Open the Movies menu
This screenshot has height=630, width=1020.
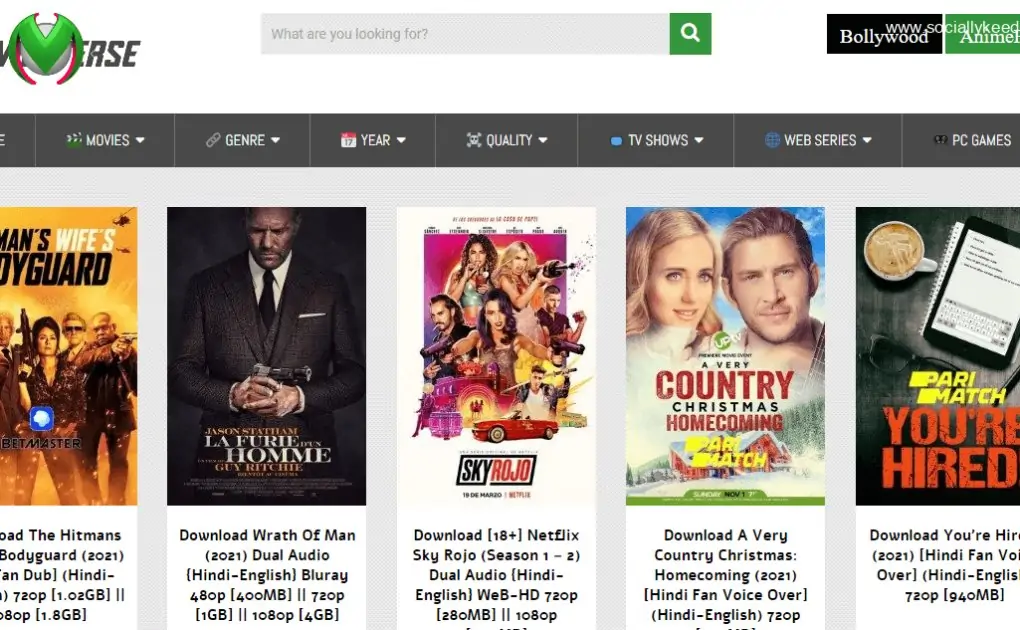(x=105, y=140)
